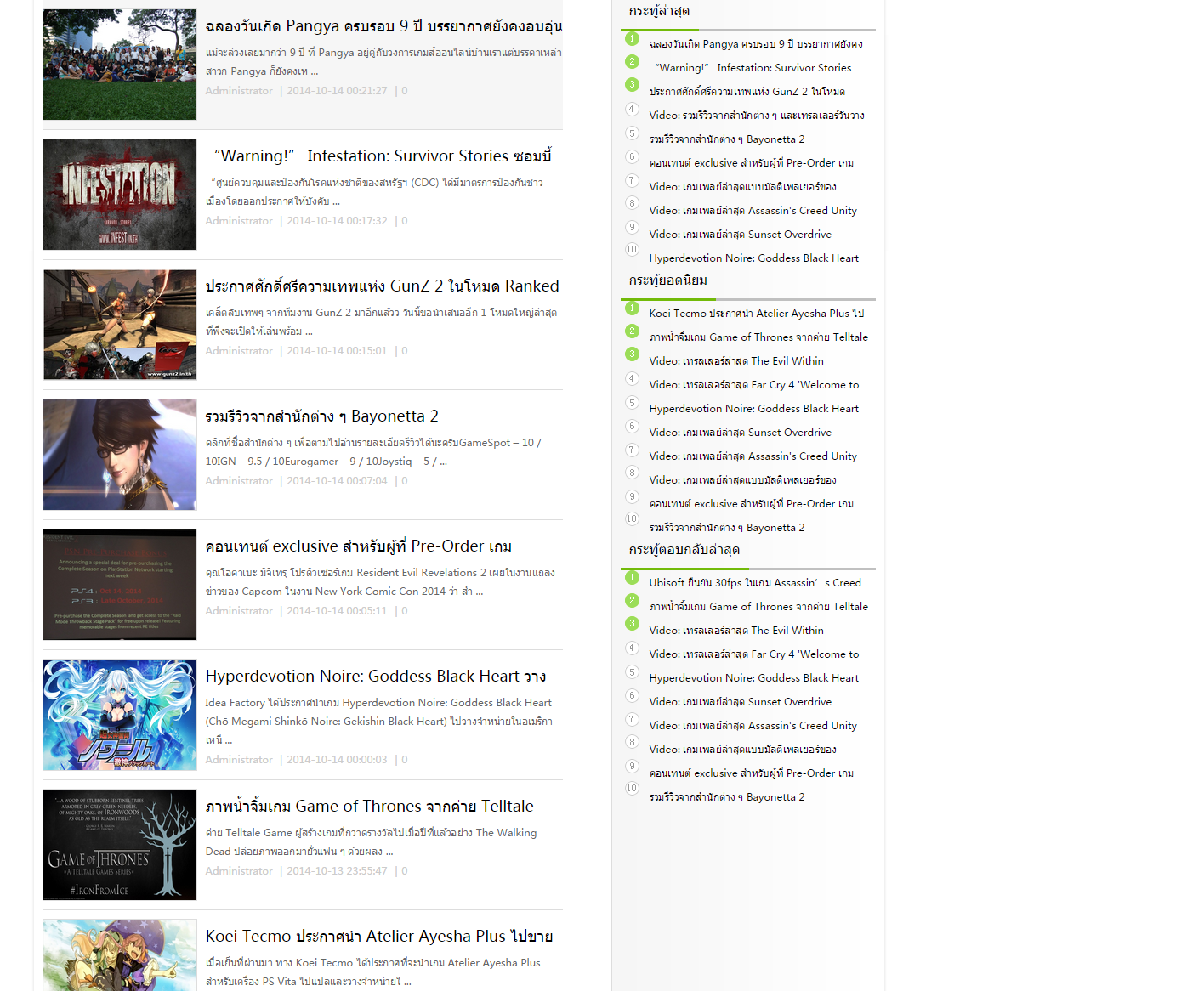
Task: Open Assassin's Creed Unity video under กระทู้ยอดนิยม
Action: [753, 456]
